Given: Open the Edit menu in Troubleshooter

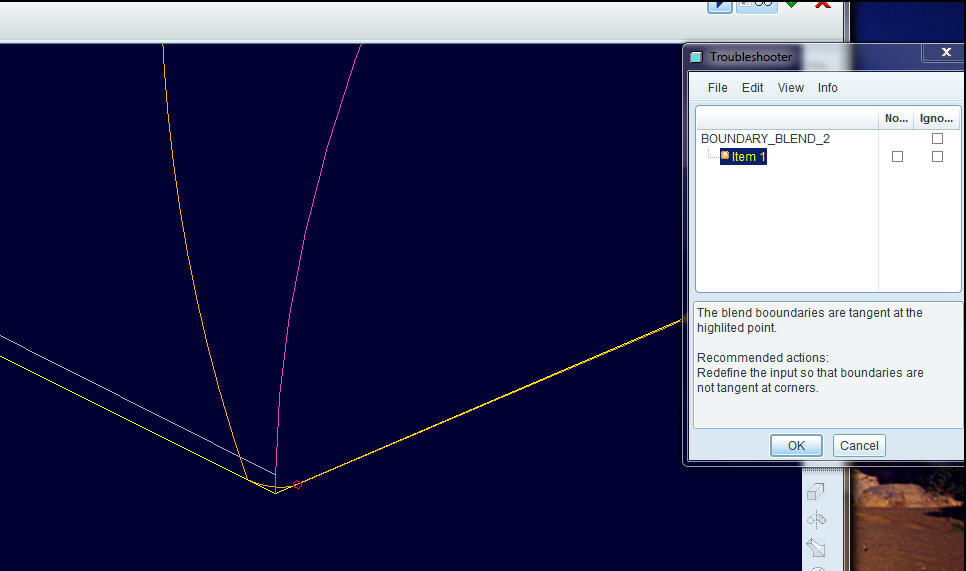Looking at the screenshot, I should [752, 88].
